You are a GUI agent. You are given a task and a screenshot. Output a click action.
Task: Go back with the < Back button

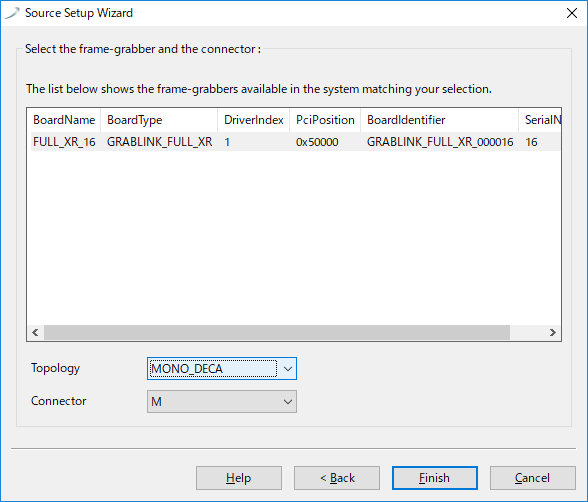coord(337,478)
